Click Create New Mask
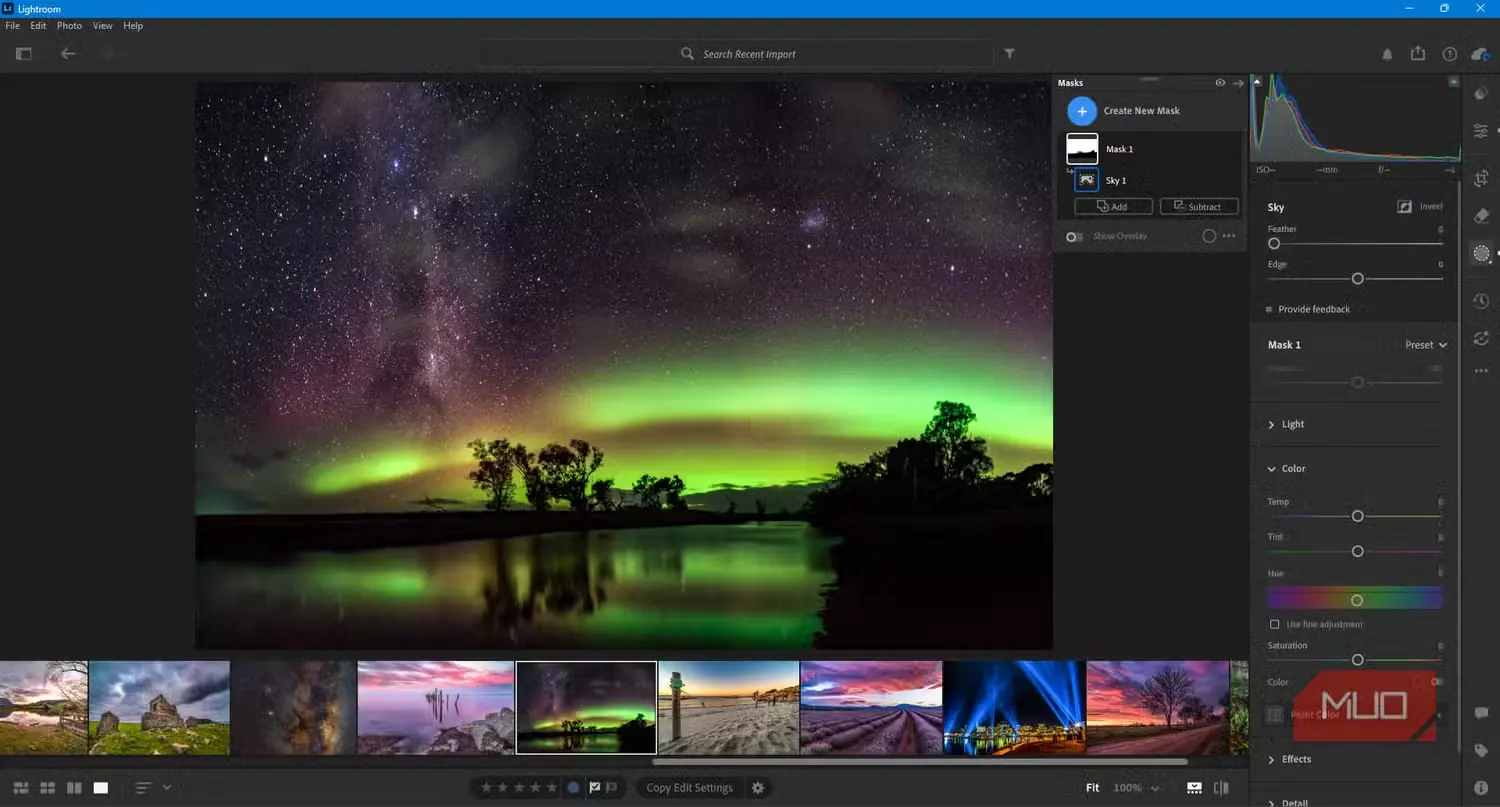Viewport: 1500px width, 807px height. point(1124,111)
